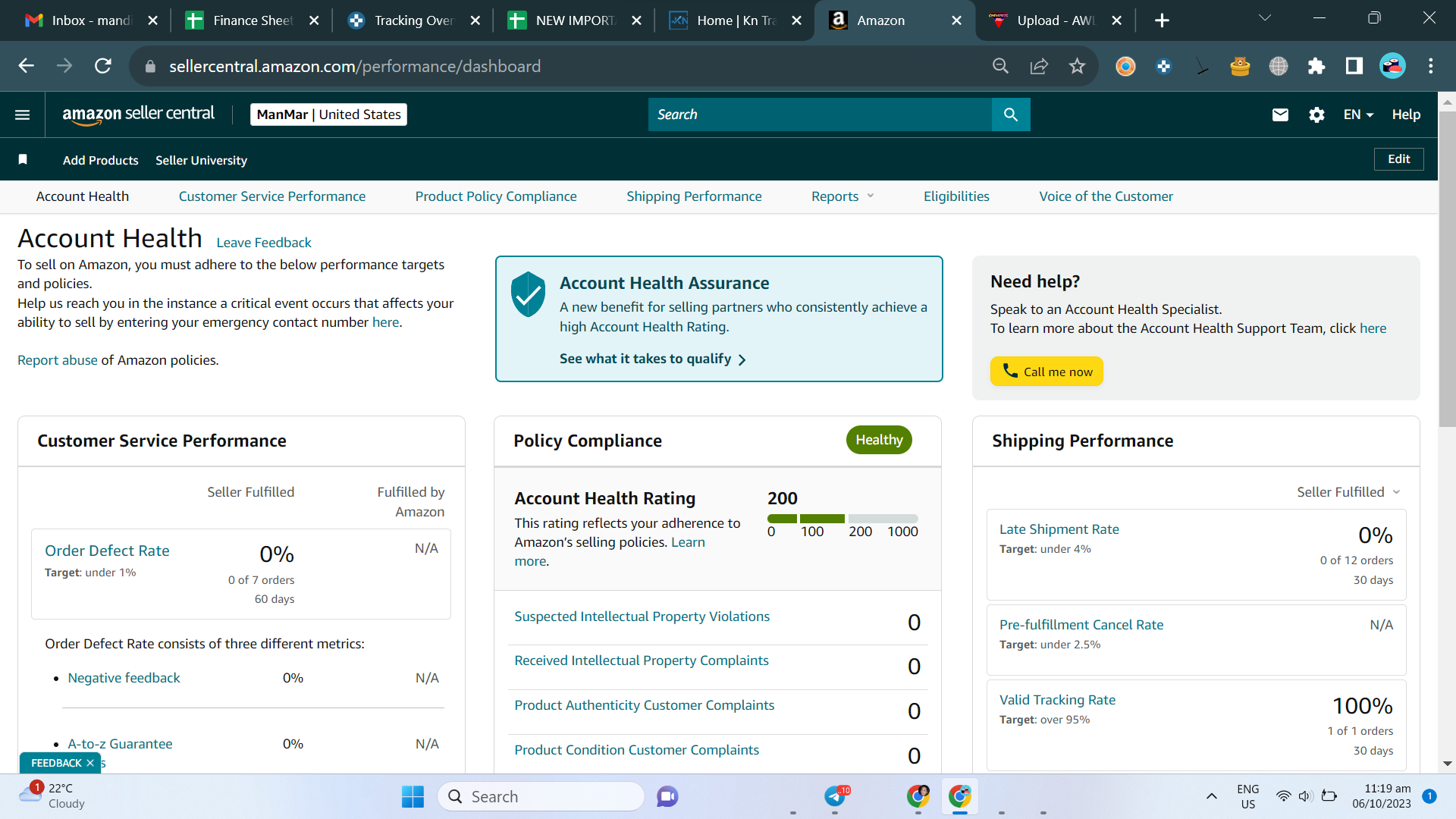1456x819 pixels.
Task: Open the Chrome three-dot menu
Action: point(1431,66)
